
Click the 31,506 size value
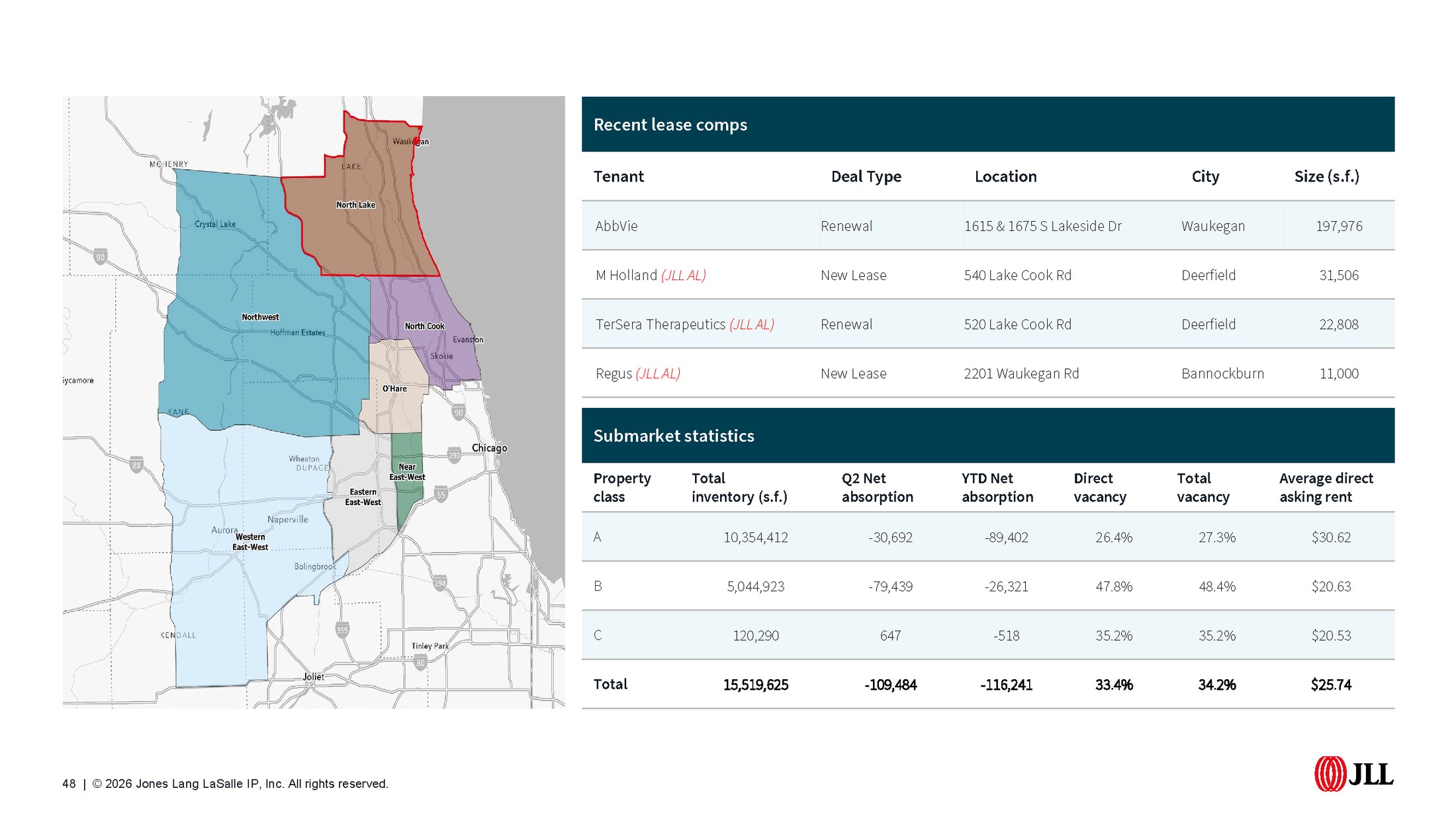(1339, 275)
